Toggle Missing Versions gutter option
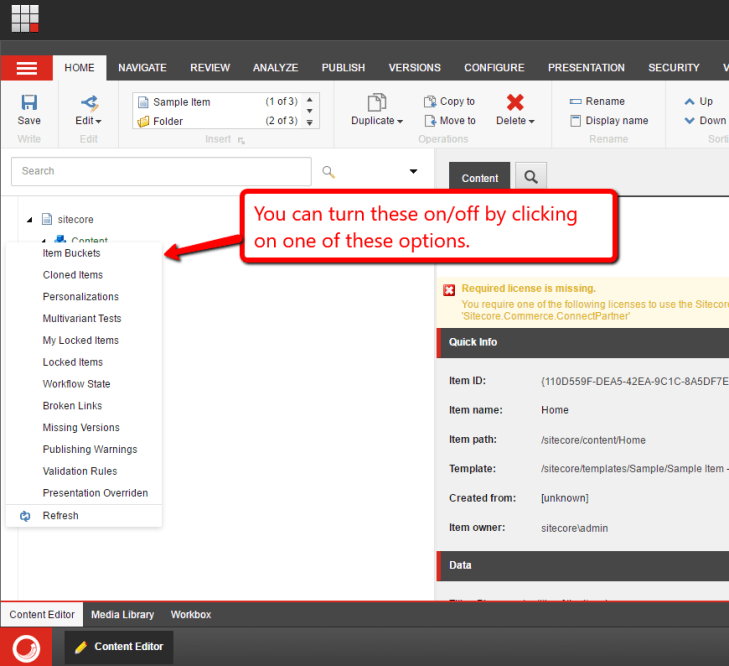729x666 pixels. [84, 428]
